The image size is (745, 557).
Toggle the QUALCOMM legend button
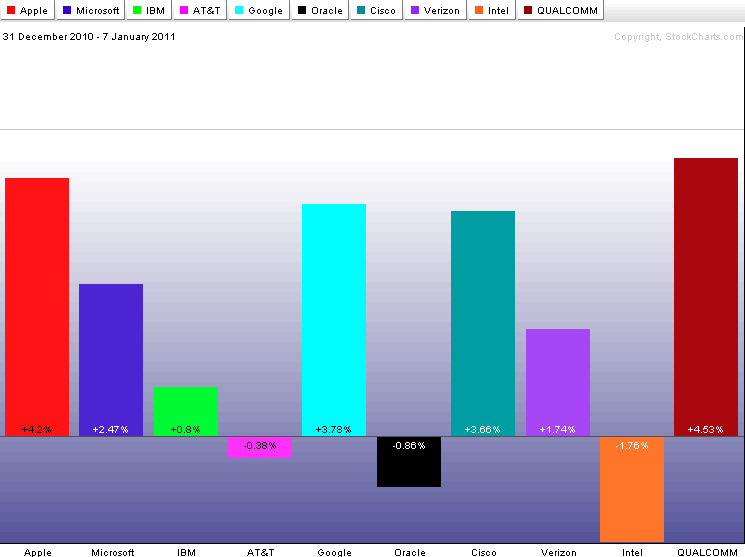point(561,10)
